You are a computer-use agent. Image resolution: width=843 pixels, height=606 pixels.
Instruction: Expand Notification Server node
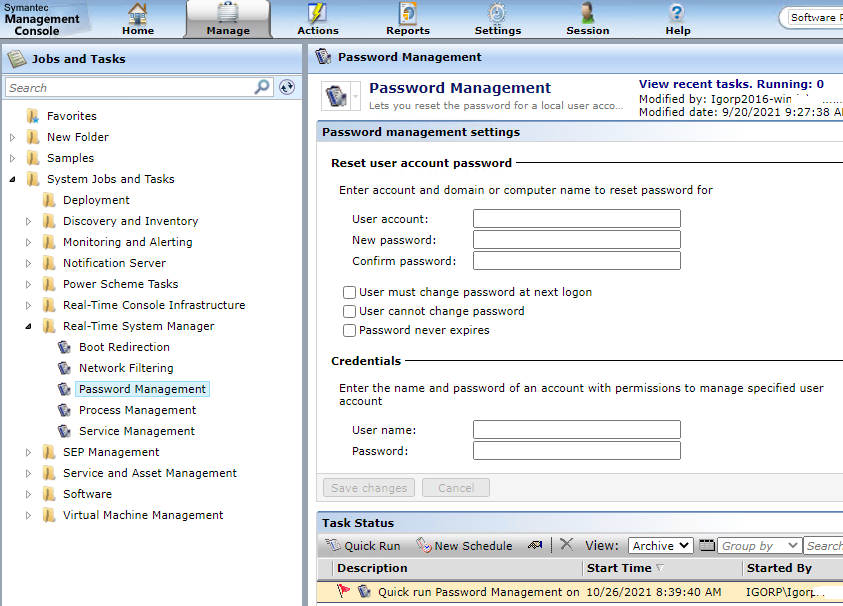click(x=28, y=263)
